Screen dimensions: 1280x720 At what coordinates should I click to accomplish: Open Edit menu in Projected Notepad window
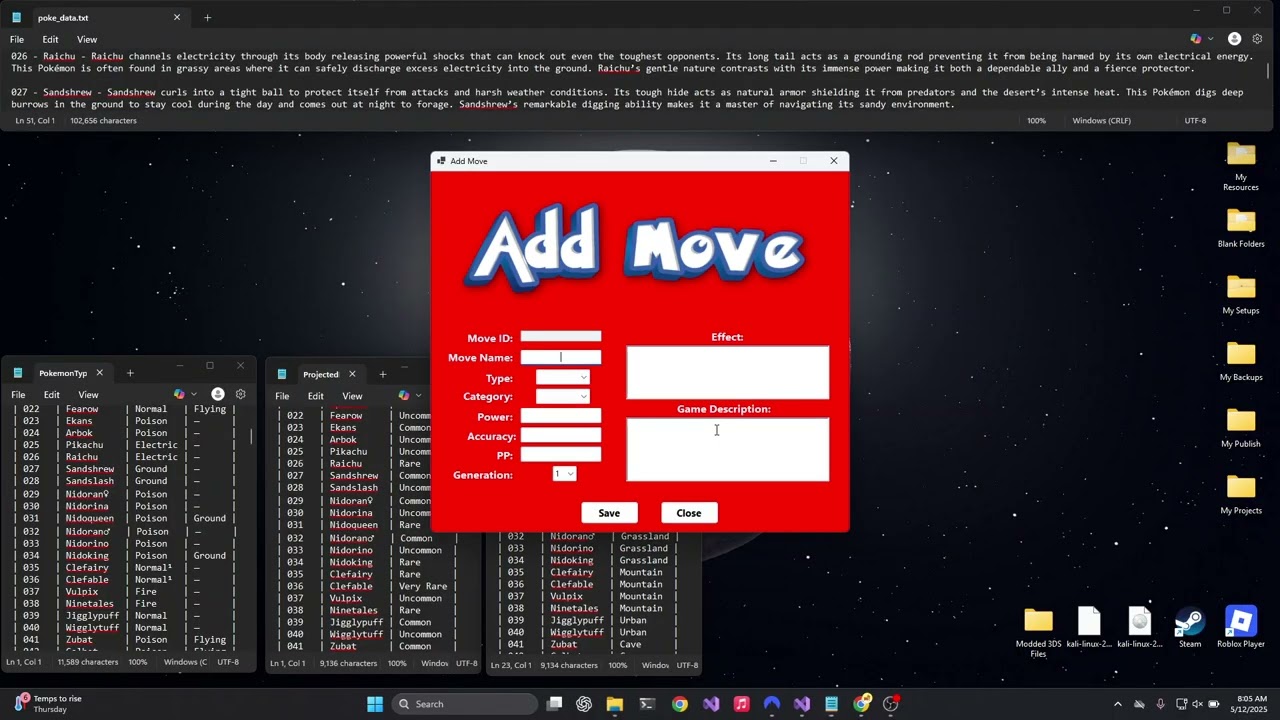315,396
